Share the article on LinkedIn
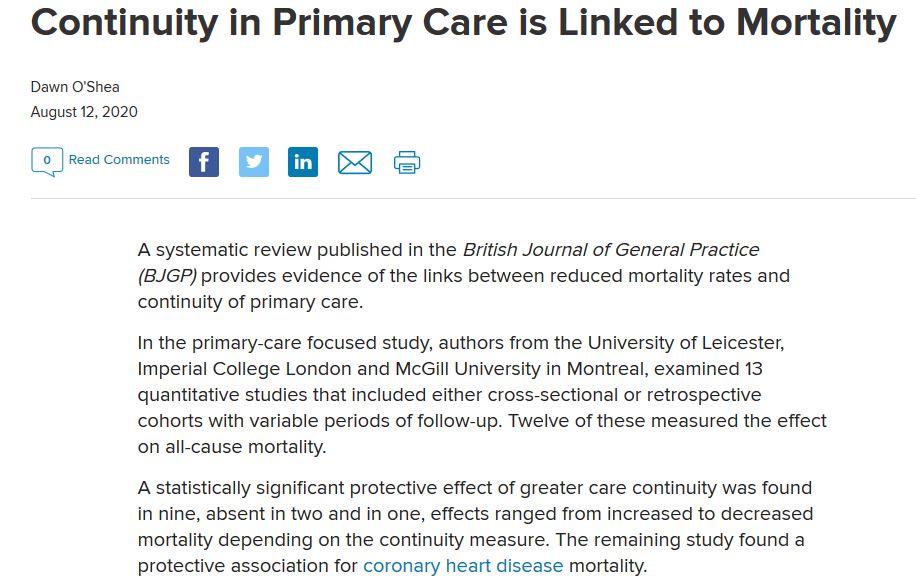The height and width of the screenshot is (588, 916). [x=303, y=162]
